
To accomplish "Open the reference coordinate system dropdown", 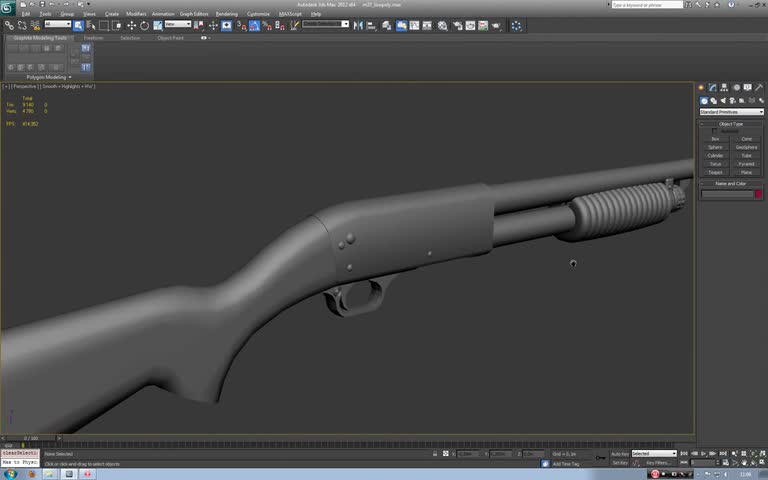I will click(x=178, y=24).
